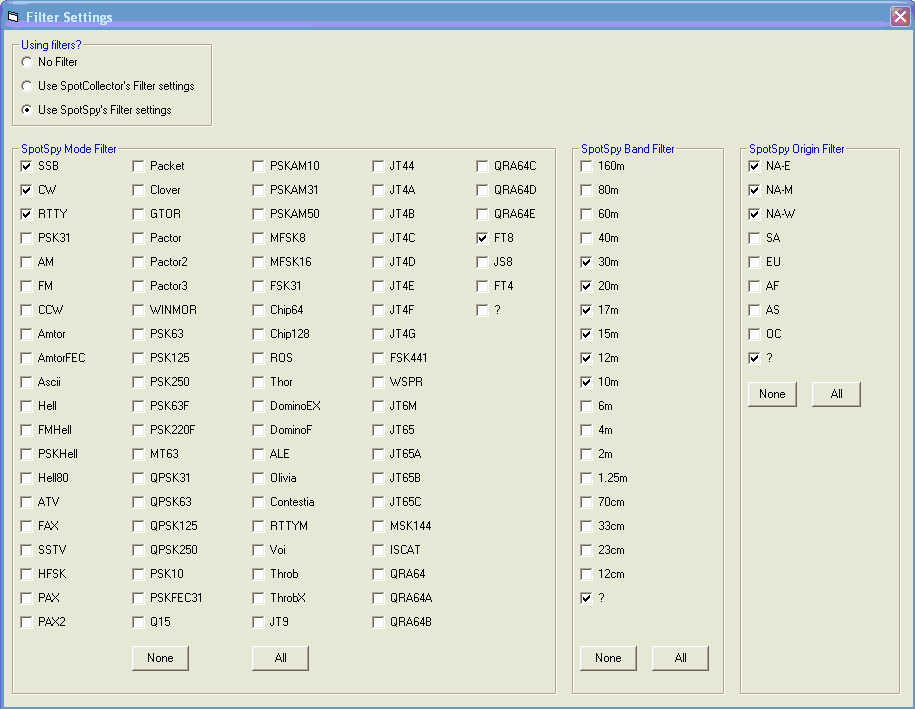Tick the 40m band checkbox
915x709 pixels.
[x=586, y=238]
